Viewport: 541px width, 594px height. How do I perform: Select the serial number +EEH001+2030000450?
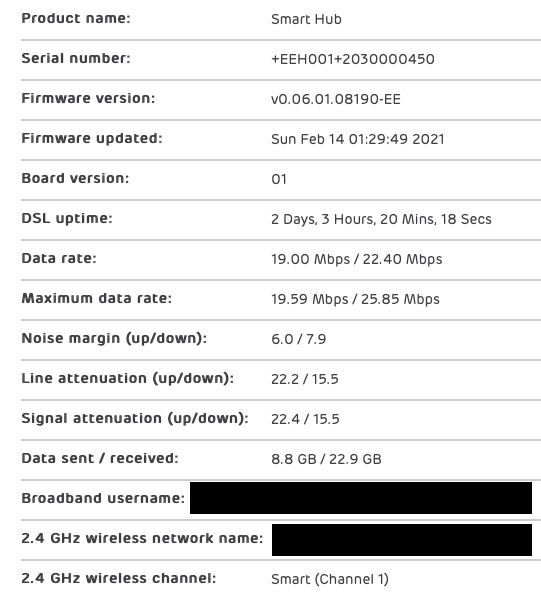[353, 59]
